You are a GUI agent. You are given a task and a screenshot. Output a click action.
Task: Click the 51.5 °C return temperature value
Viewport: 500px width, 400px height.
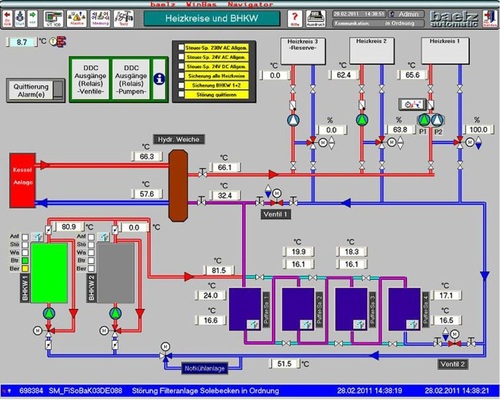coord(284,364)
